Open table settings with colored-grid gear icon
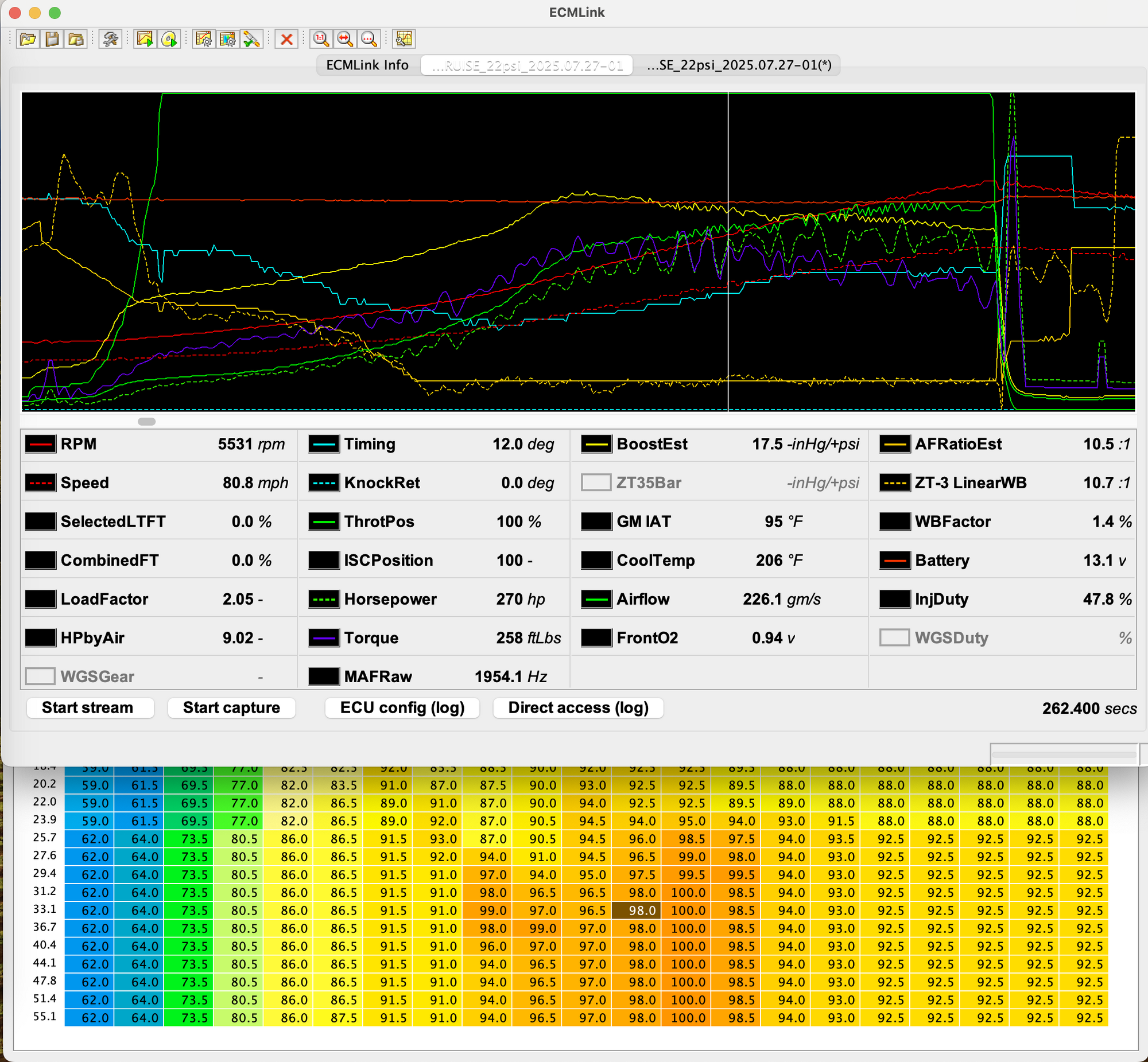The width and height of the screenshot is (1148, 1062). pos(228,39)
